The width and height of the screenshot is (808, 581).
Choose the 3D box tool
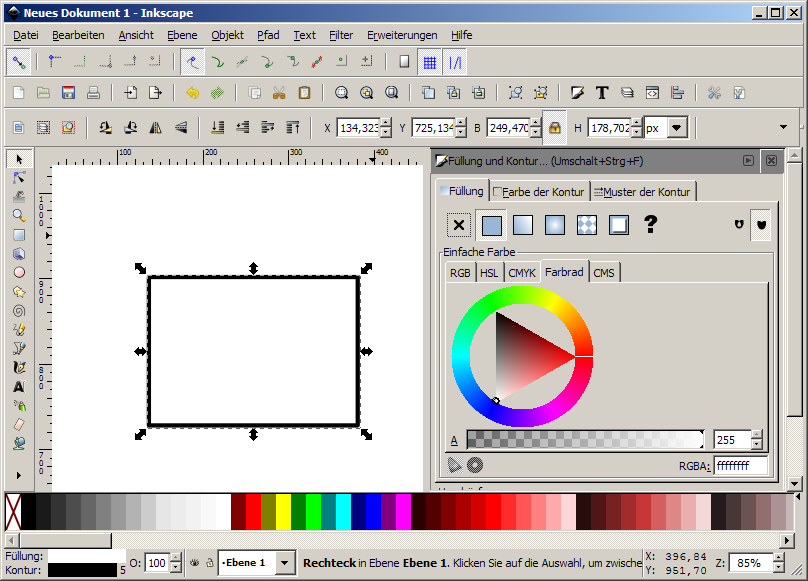(19, 253)
